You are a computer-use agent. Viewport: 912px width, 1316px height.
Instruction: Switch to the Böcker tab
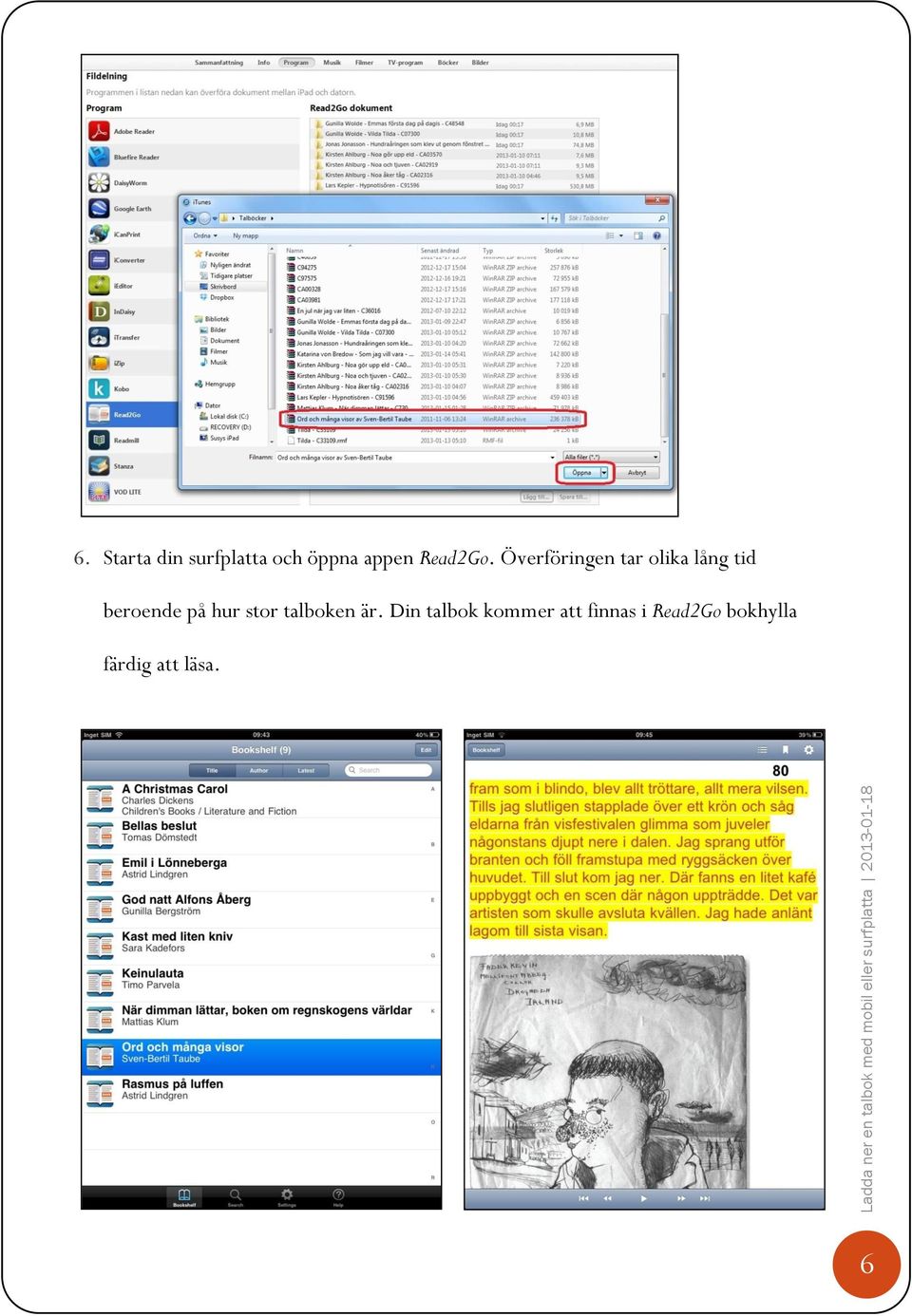point(447,63)
